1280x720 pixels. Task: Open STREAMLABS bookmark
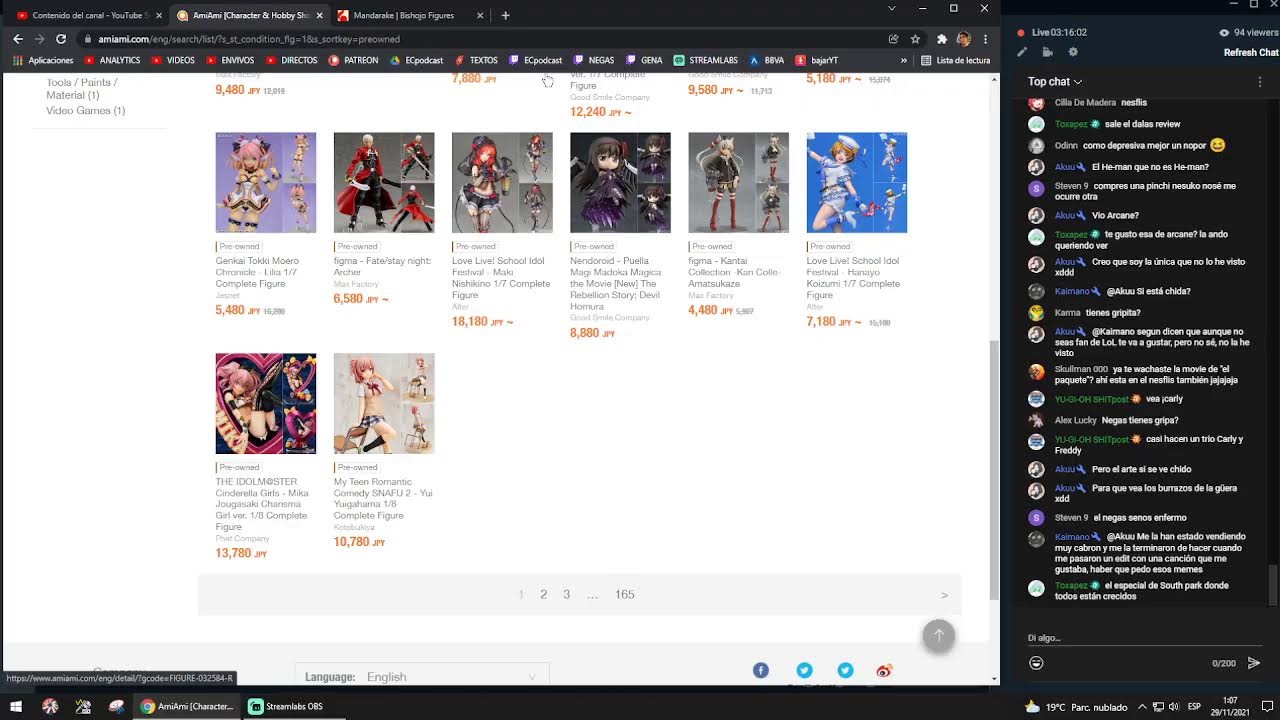point(706,60)
